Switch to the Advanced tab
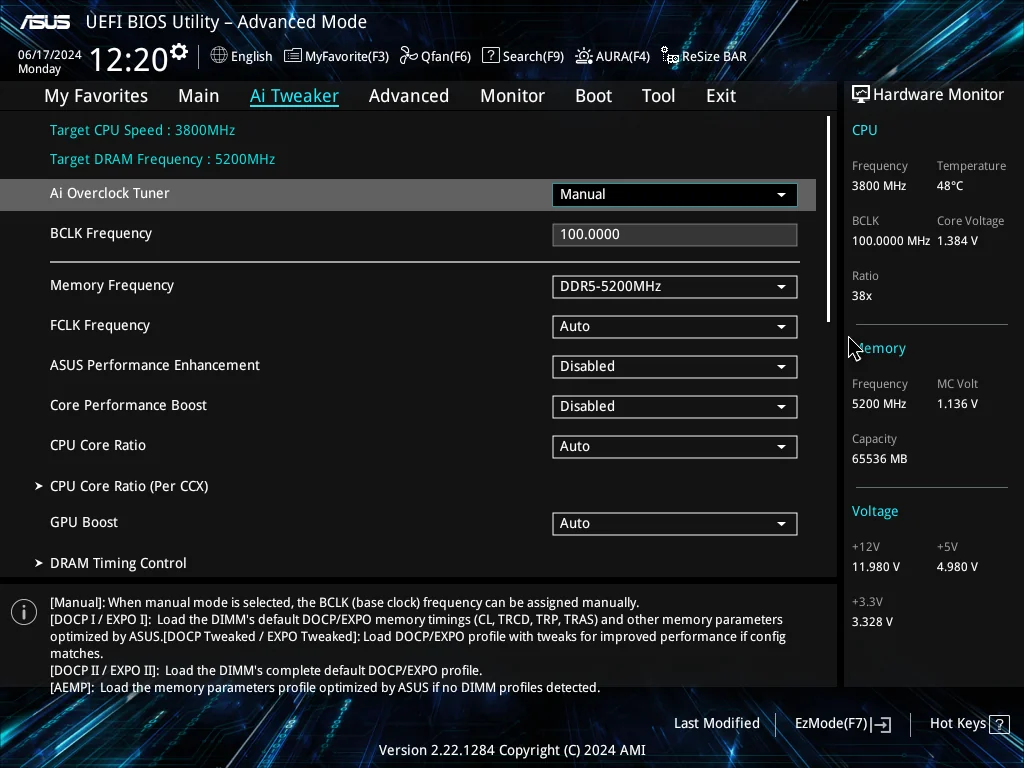The width and height of the screenshot is (1024, 768). tap(409, 96)
